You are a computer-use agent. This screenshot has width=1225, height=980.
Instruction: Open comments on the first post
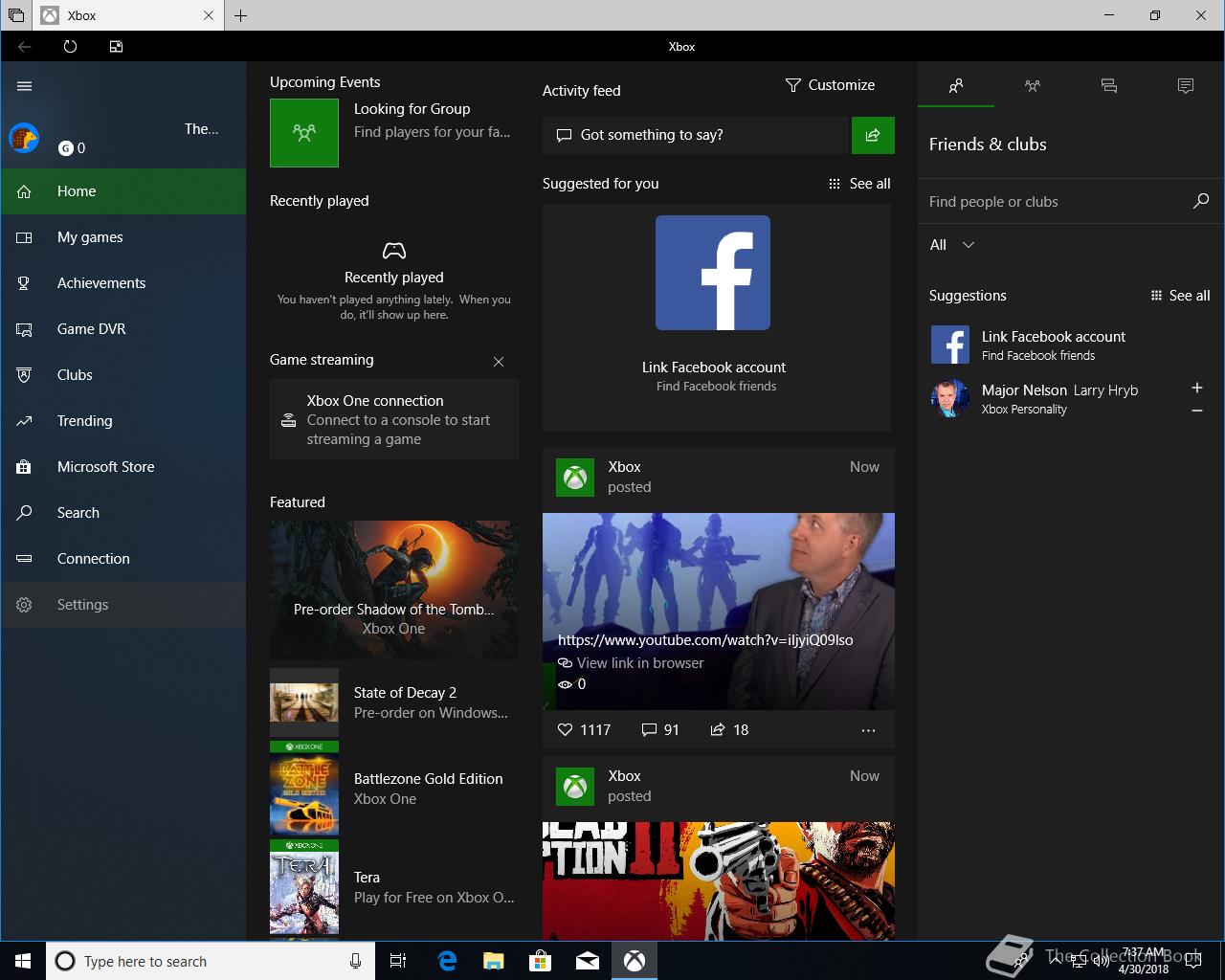click(x=660, y=729)
